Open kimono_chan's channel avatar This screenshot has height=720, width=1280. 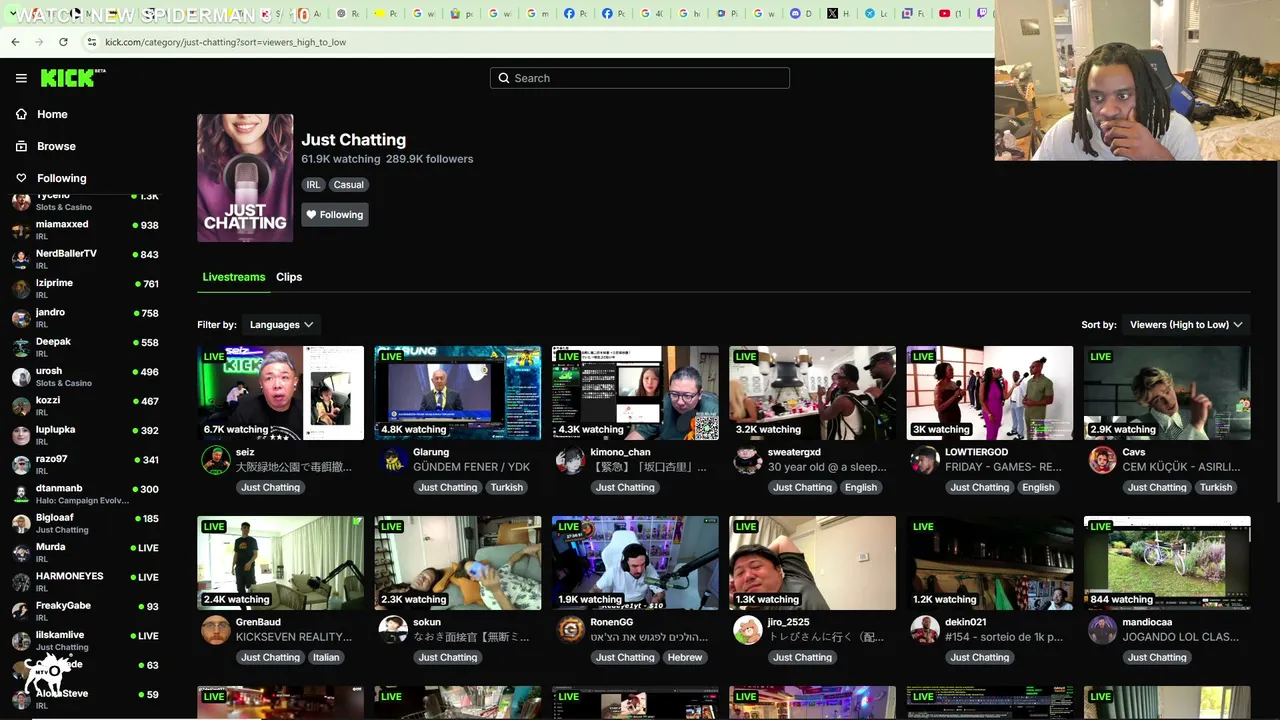(x=571, y=460)
